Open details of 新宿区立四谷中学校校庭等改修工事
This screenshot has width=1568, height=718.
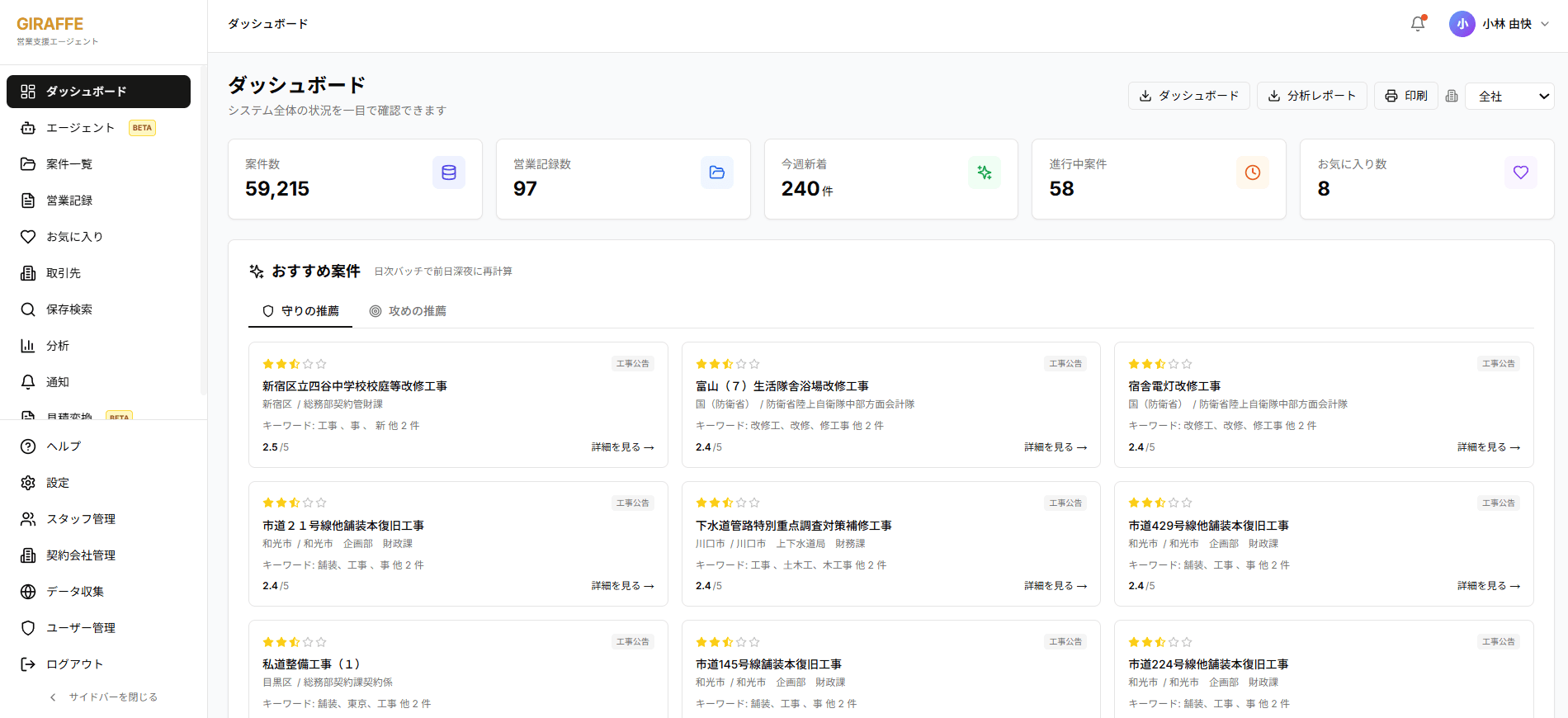tap(622, 447)
